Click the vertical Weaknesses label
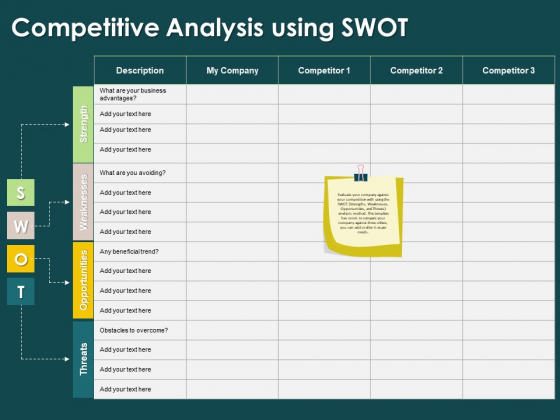 pos(83,202)
